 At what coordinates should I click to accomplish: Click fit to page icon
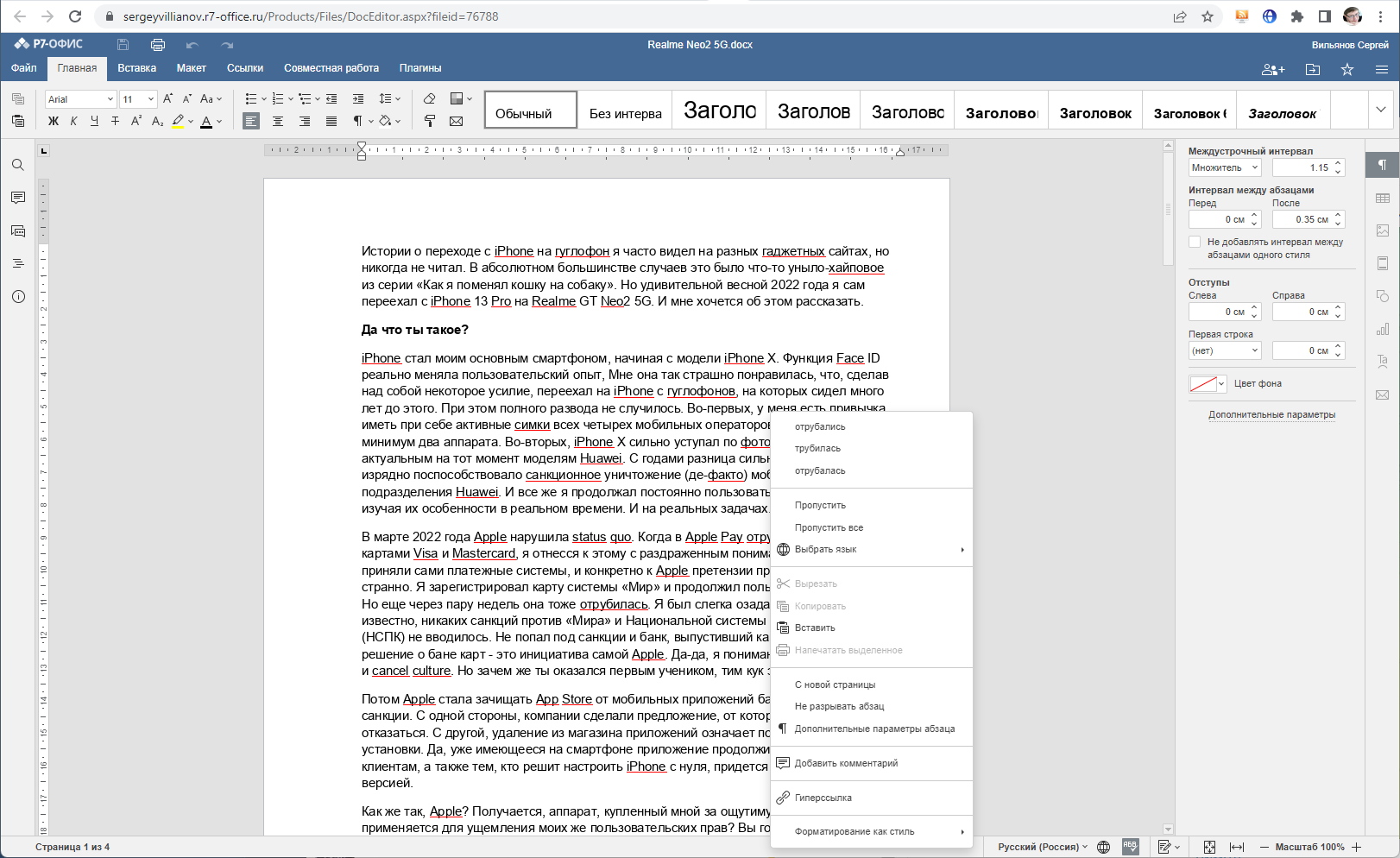[x=1209, y=847]
